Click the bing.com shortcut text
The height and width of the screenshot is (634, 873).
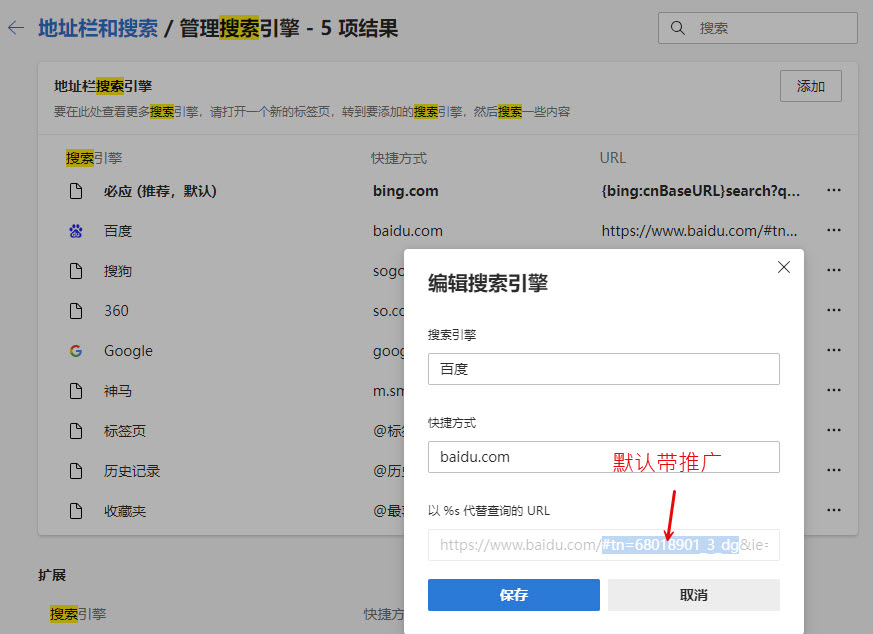[x=405, y=191]
